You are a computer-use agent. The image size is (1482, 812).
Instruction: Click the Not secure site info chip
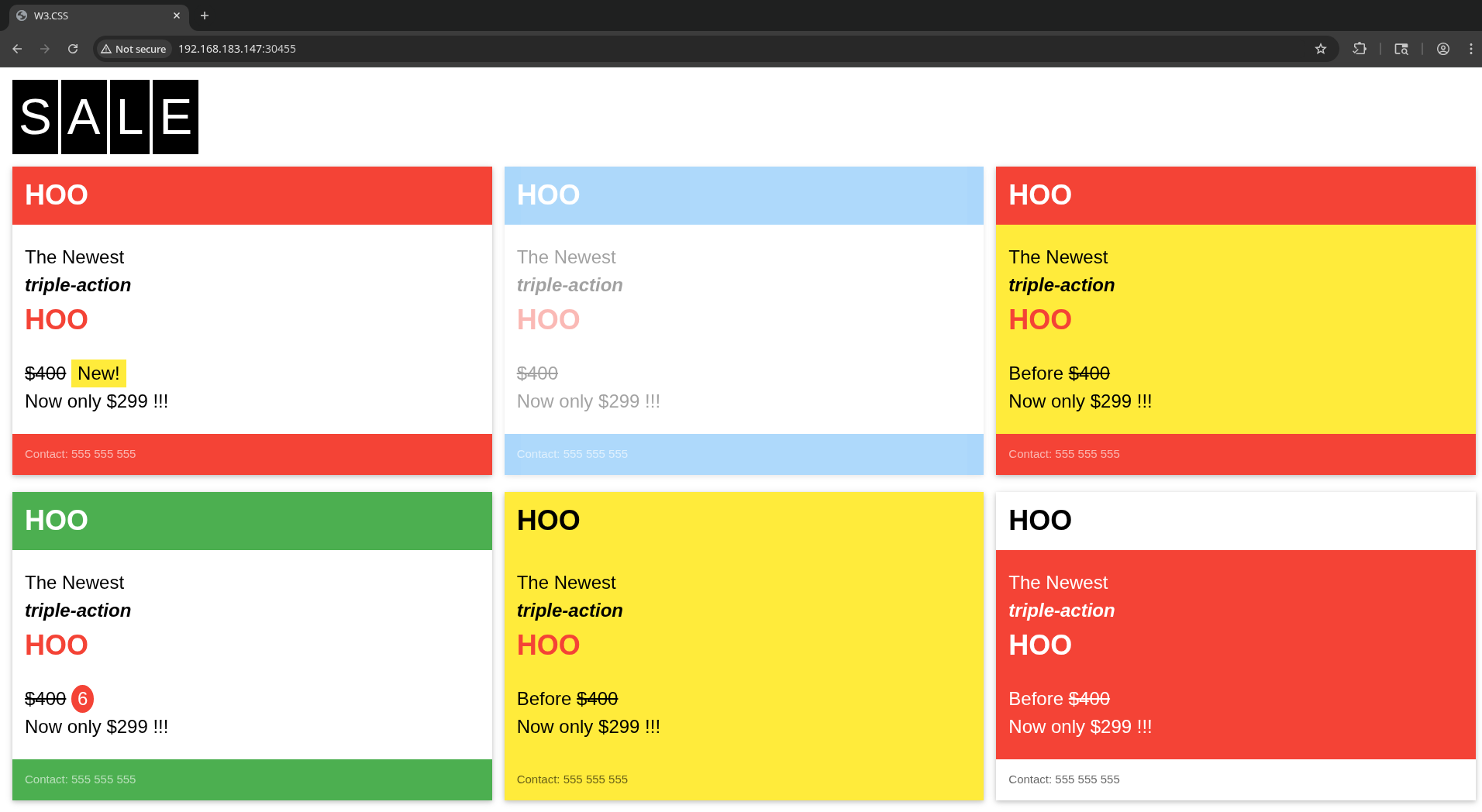[133, 49]
